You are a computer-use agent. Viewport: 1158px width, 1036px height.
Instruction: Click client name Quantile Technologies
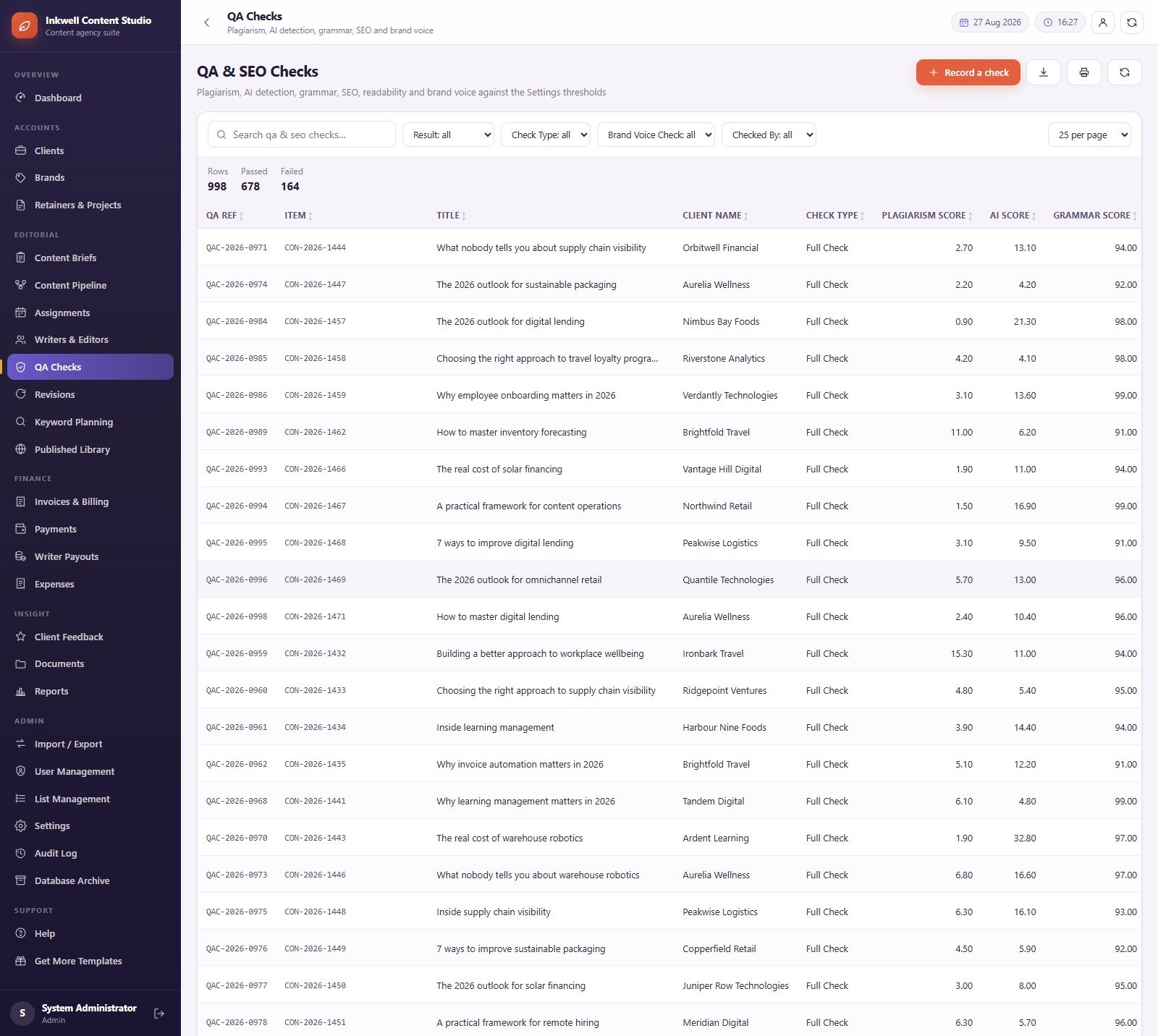tap(728, 579)
